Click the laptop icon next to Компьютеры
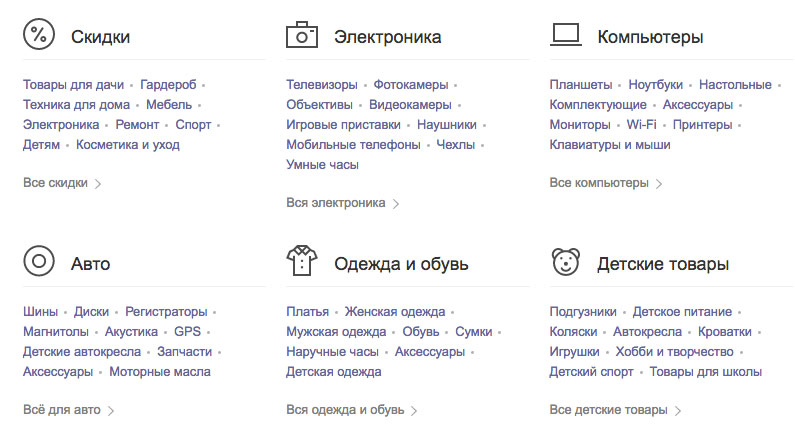 [x=565, y=36]
